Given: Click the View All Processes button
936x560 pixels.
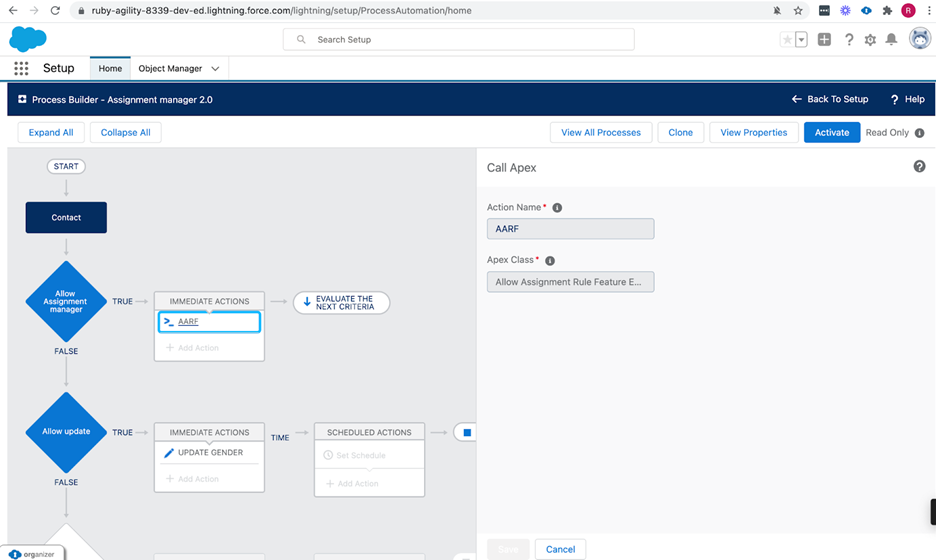Looking at the screenshot, I should 601,132.
